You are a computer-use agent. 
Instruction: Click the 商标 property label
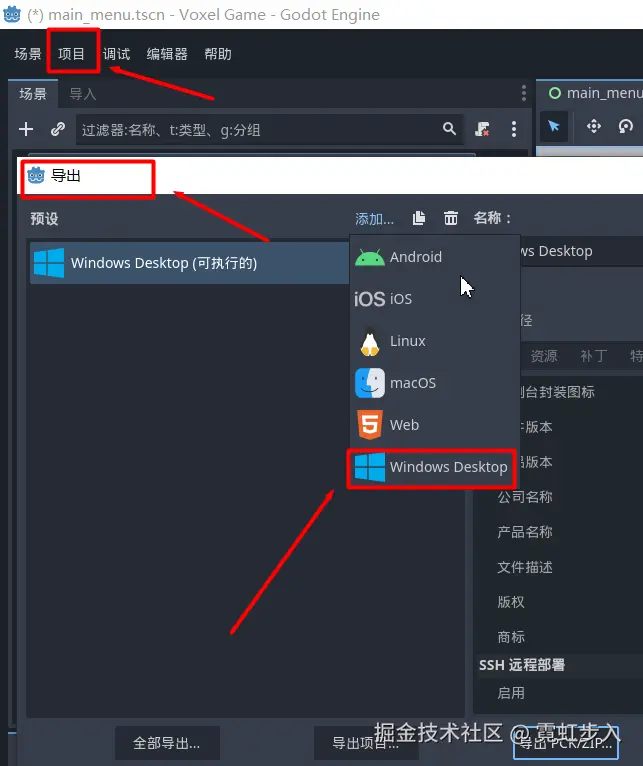[x=511, y=637]
